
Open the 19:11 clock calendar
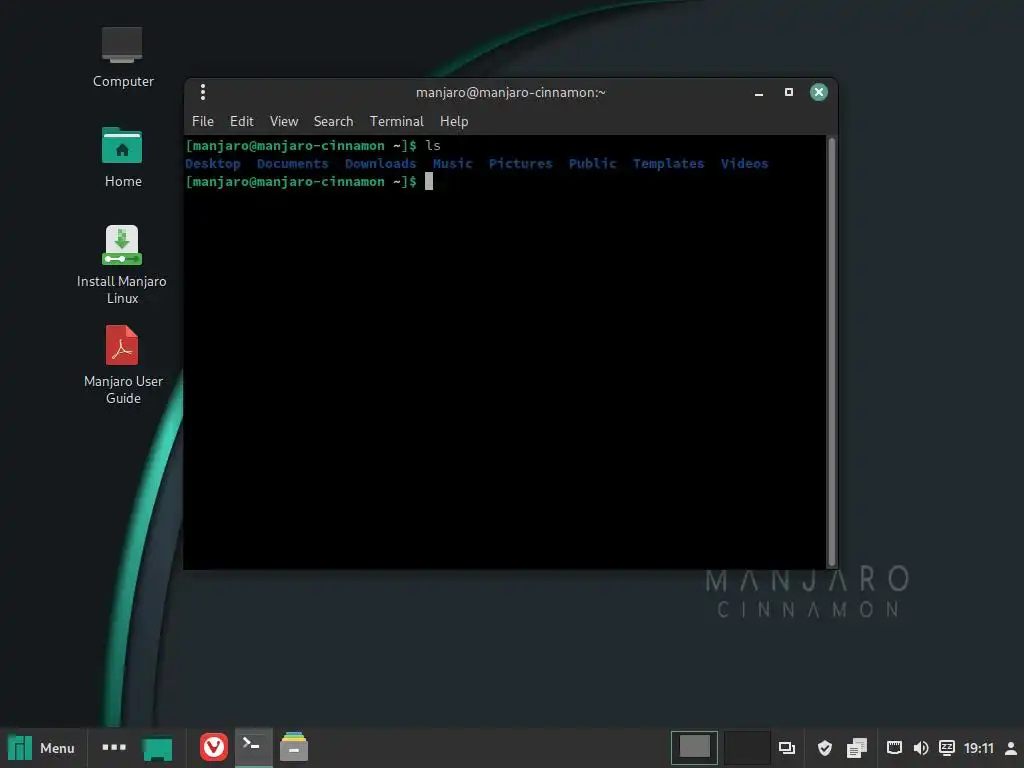tap(978, 748)
